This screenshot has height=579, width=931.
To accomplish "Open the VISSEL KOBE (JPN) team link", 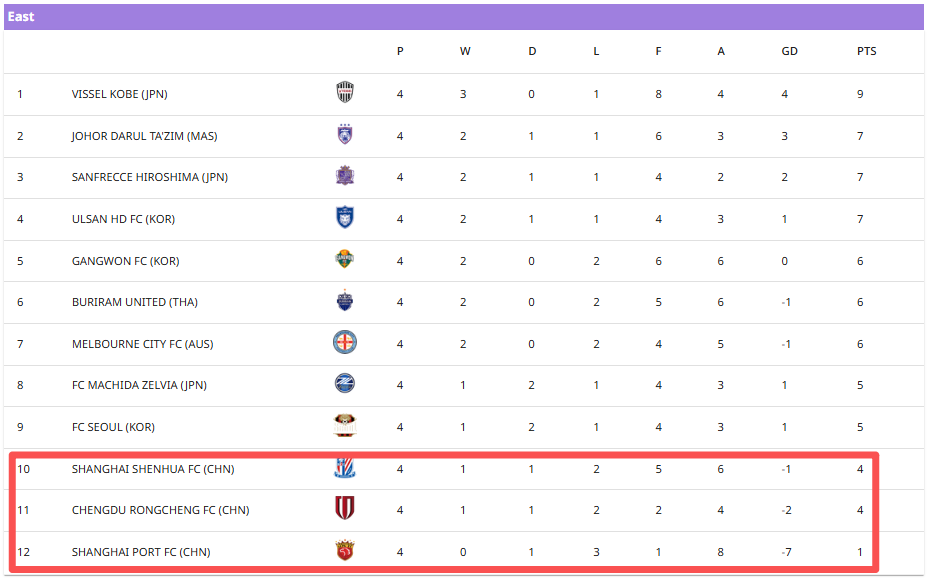I will click(x=119, y=94).
